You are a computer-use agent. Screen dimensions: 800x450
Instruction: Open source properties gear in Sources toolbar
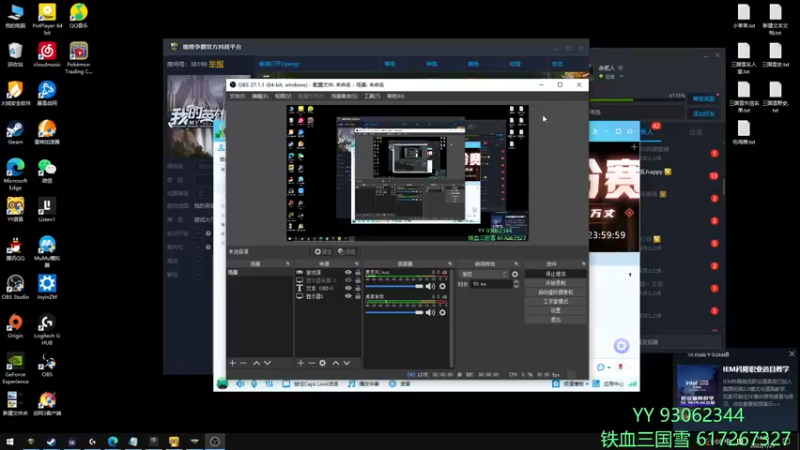pos(322,363)
